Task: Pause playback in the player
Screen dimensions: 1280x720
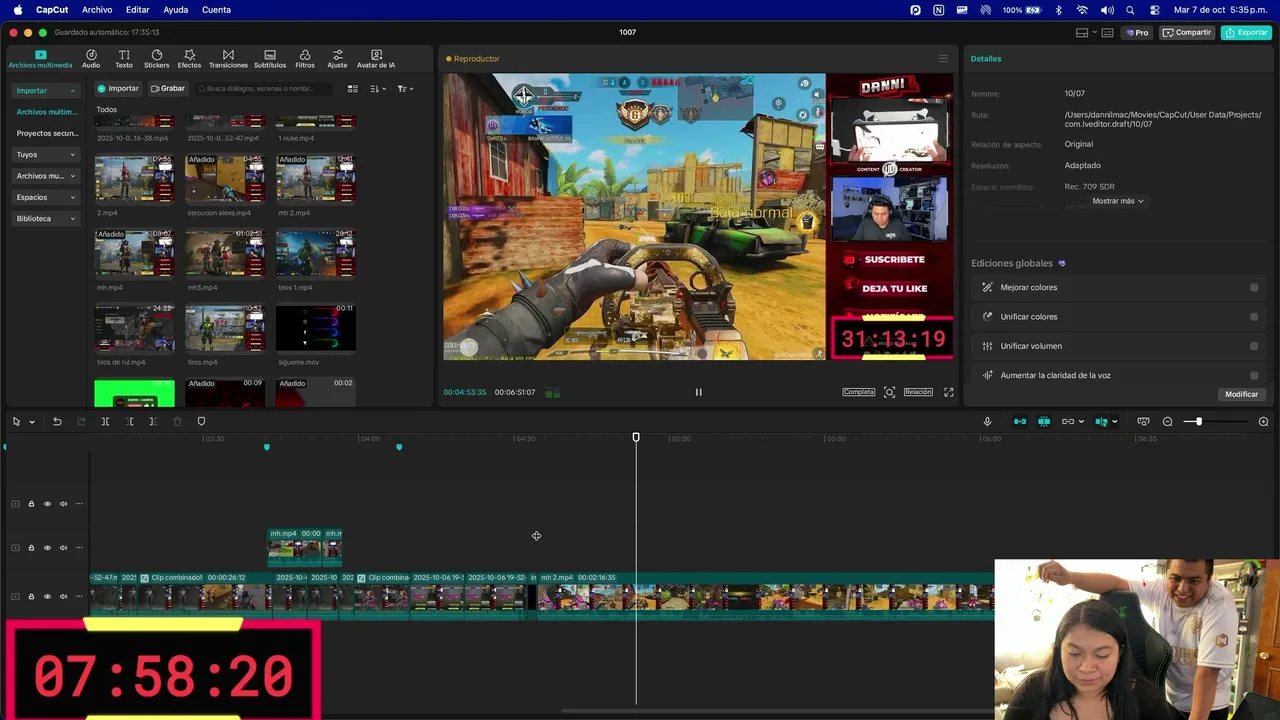Action: click(x=698, y=392)
